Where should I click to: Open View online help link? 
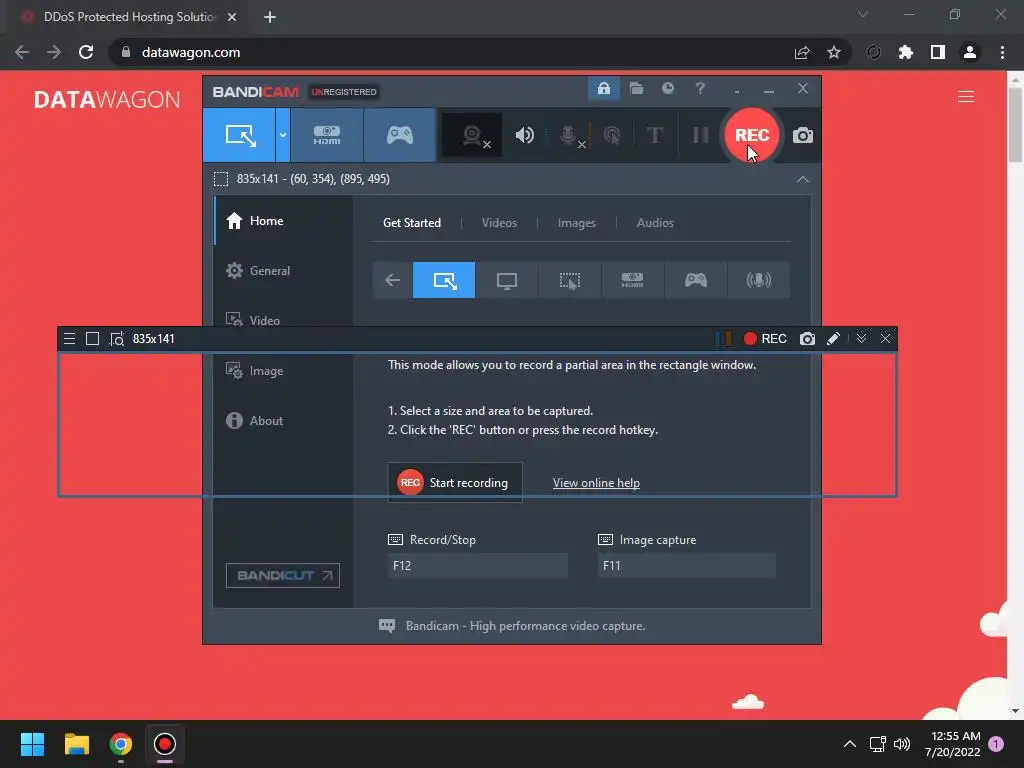coord(596,483)
